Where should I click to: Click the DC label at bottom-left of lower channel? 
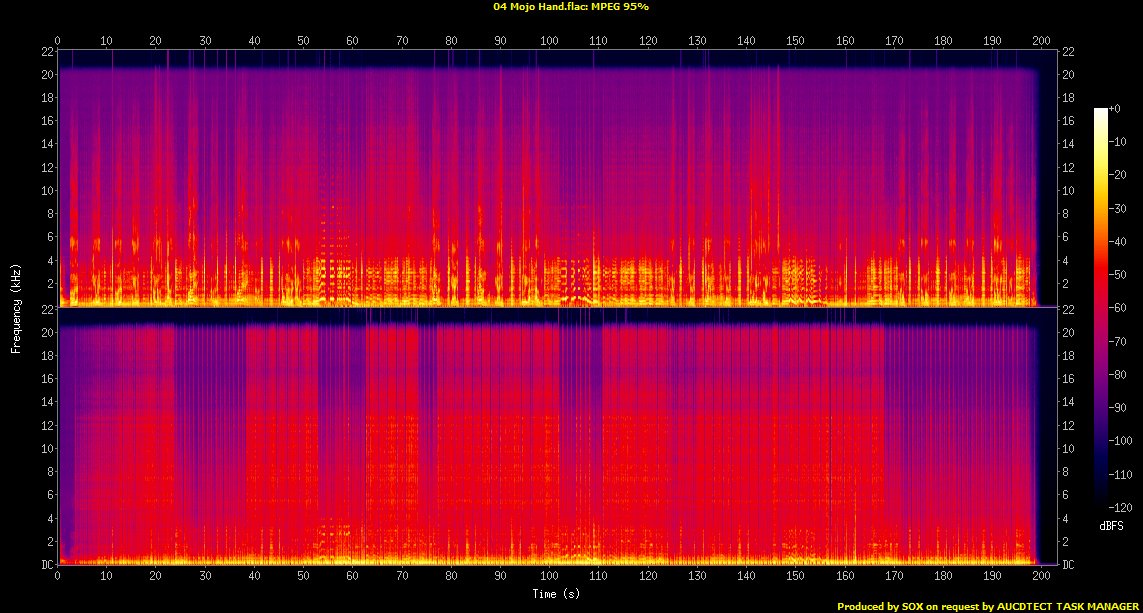(x=48, y=565)
